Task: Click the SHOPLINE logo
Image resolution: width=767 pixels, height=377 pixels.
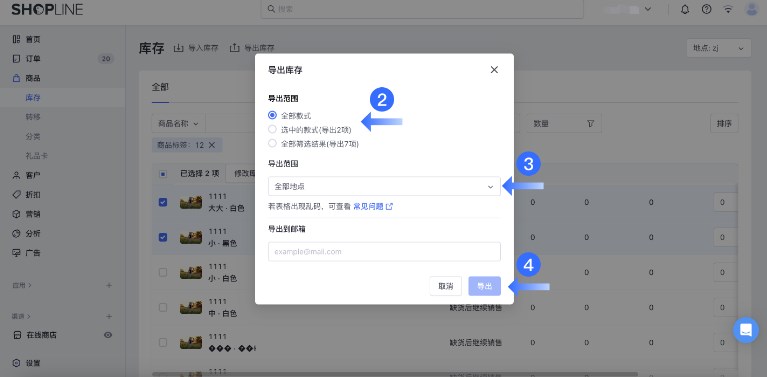Action: point(47,9)
